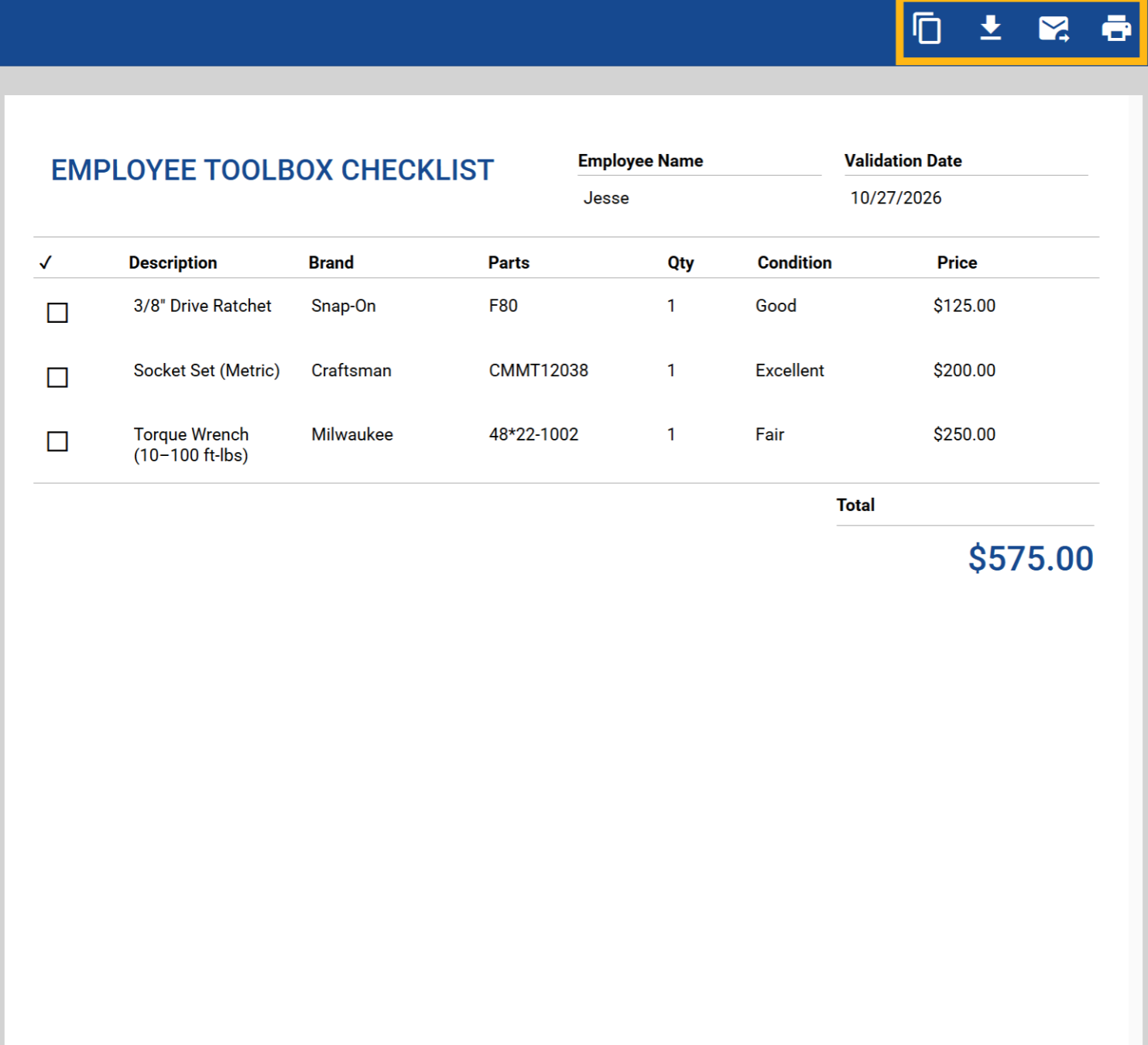Click the CMMT12038 part number
The height and width of the screenshot is (1045, 1148).
538,371
